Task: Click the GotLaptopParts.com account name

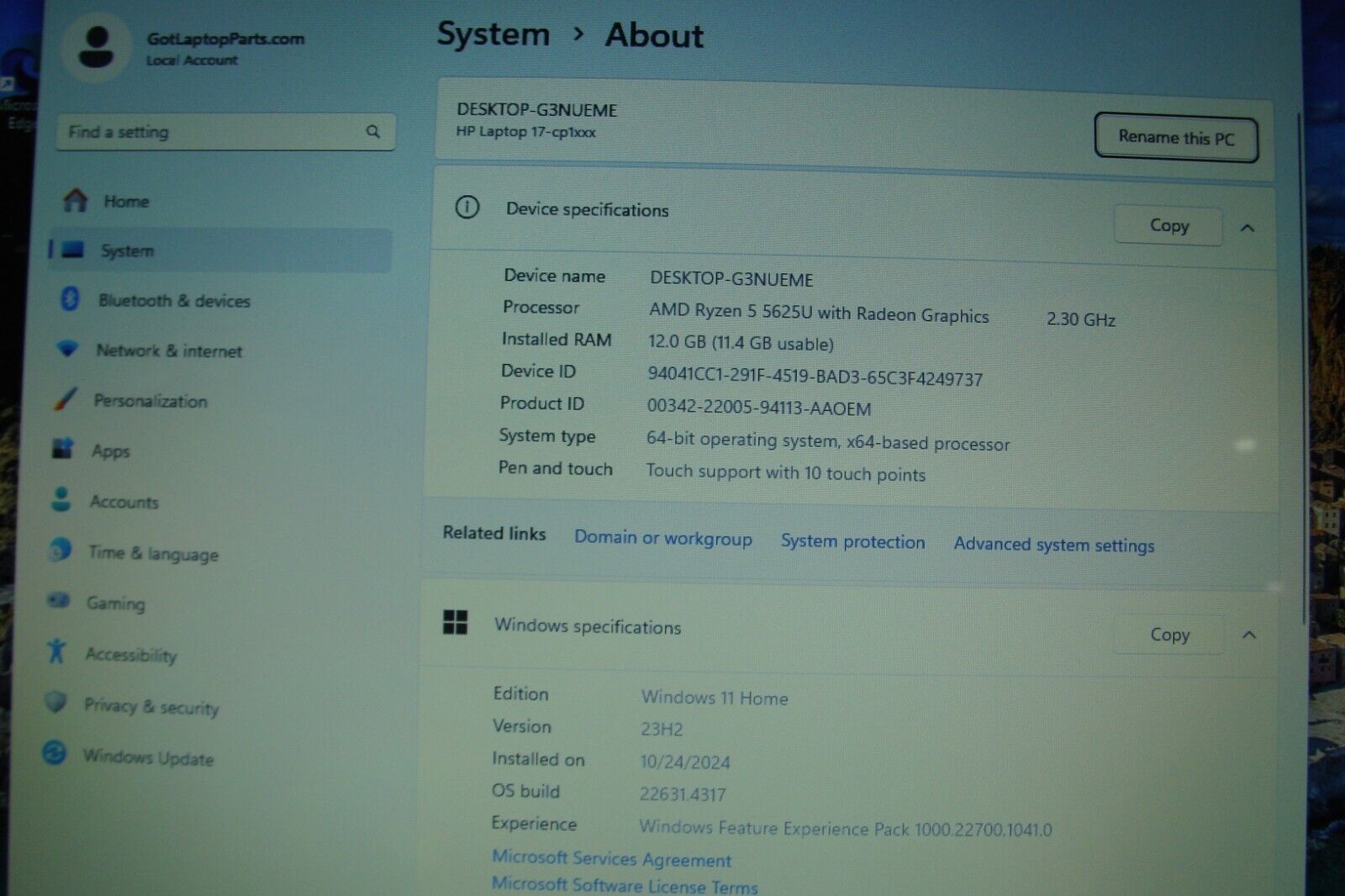Action: point(225,39)
